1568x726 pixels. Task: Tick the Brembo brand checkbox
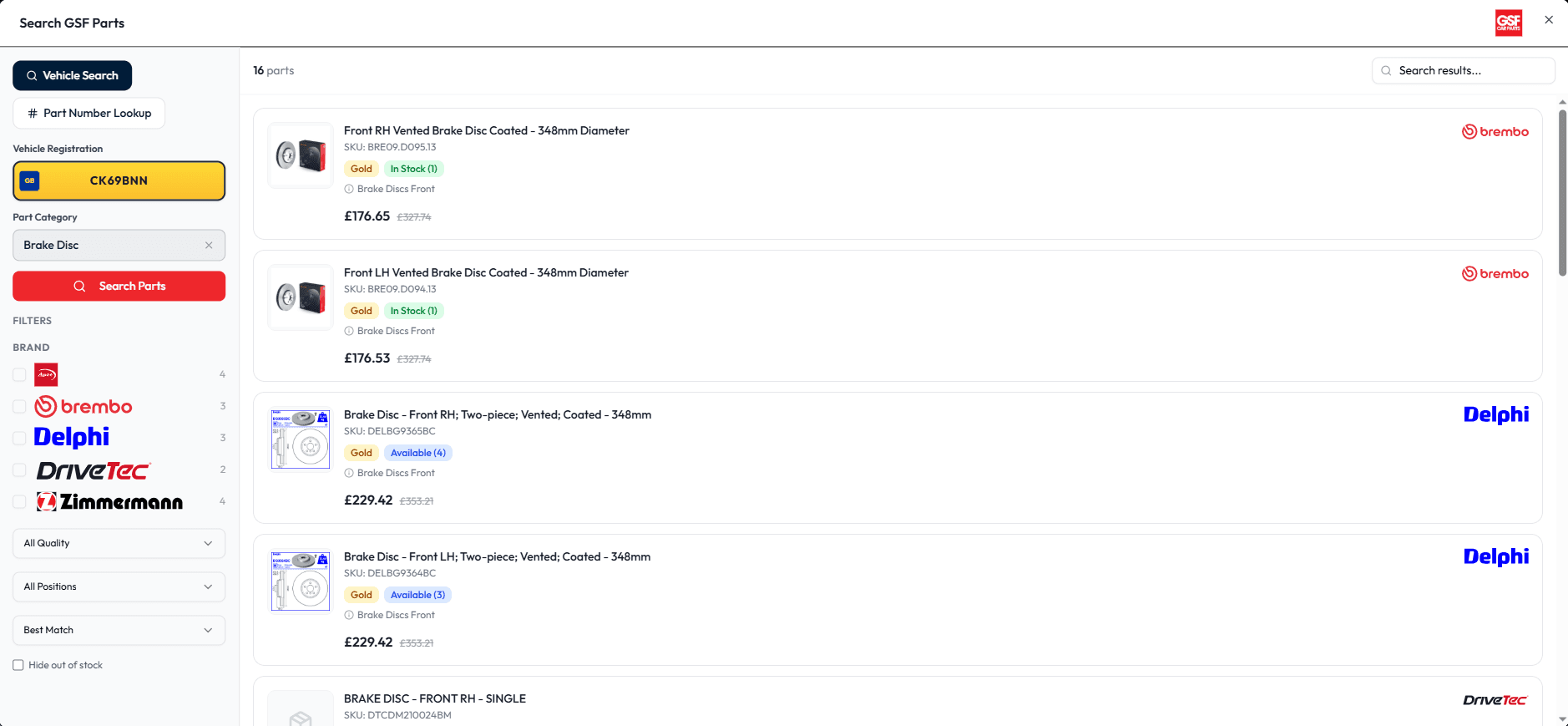pos(19,406)
